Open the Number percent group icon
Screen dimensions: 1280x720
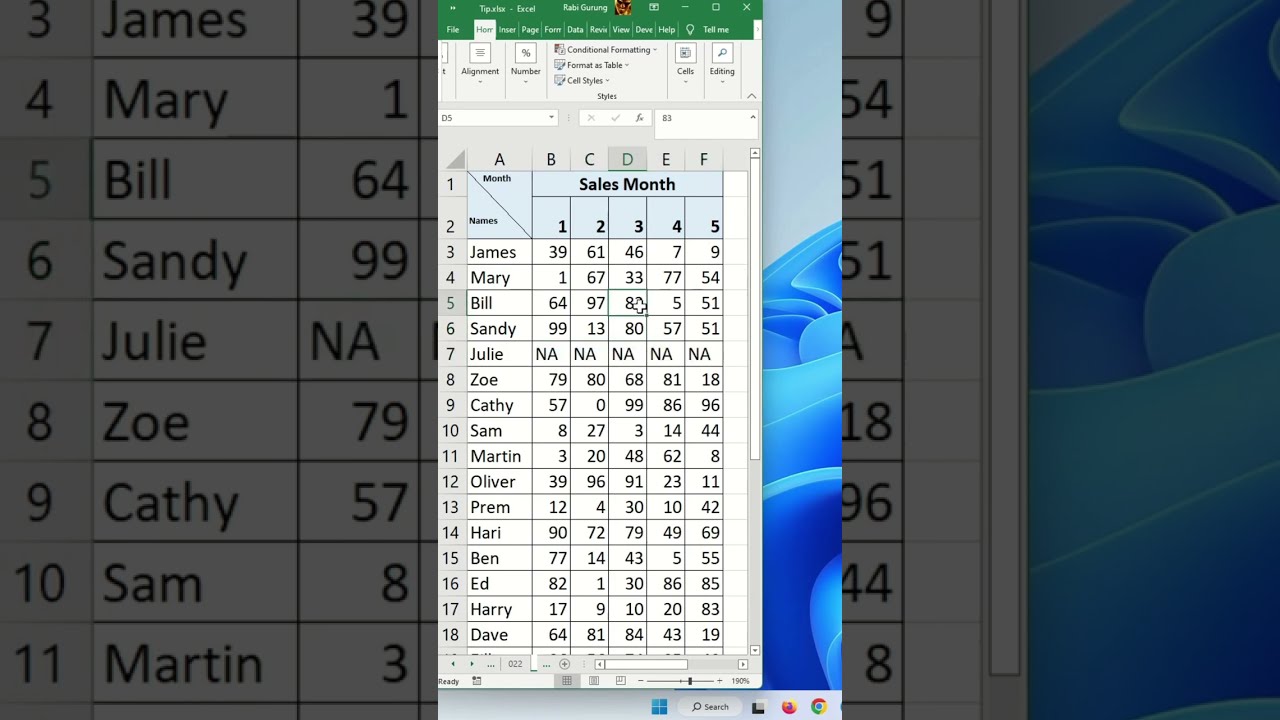coord(526,53)
